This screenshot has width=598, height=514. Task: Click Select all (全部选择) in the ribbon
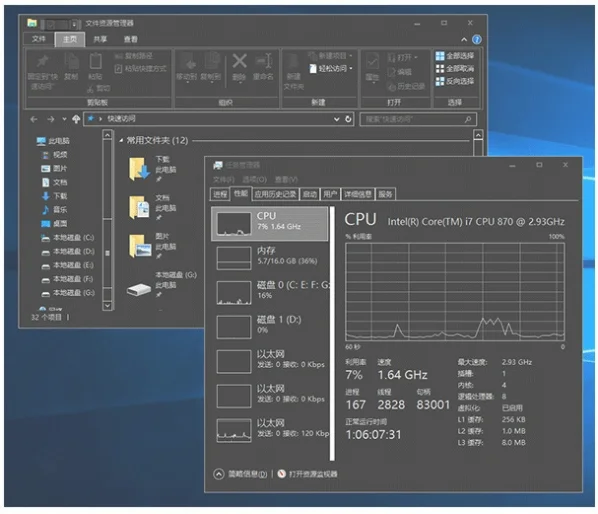pos(455,56)
